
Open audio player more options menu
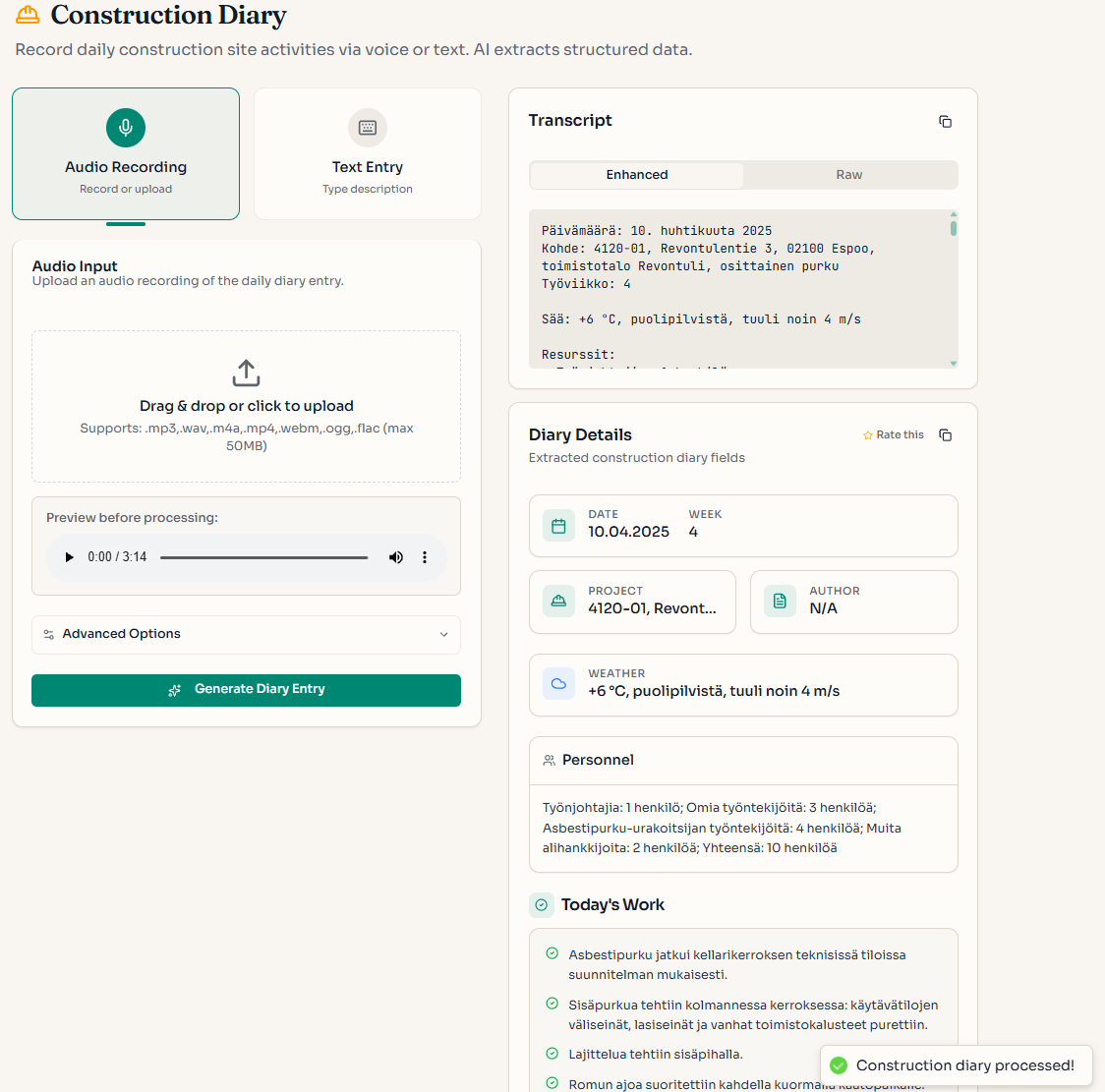click(x=425, y=557)
